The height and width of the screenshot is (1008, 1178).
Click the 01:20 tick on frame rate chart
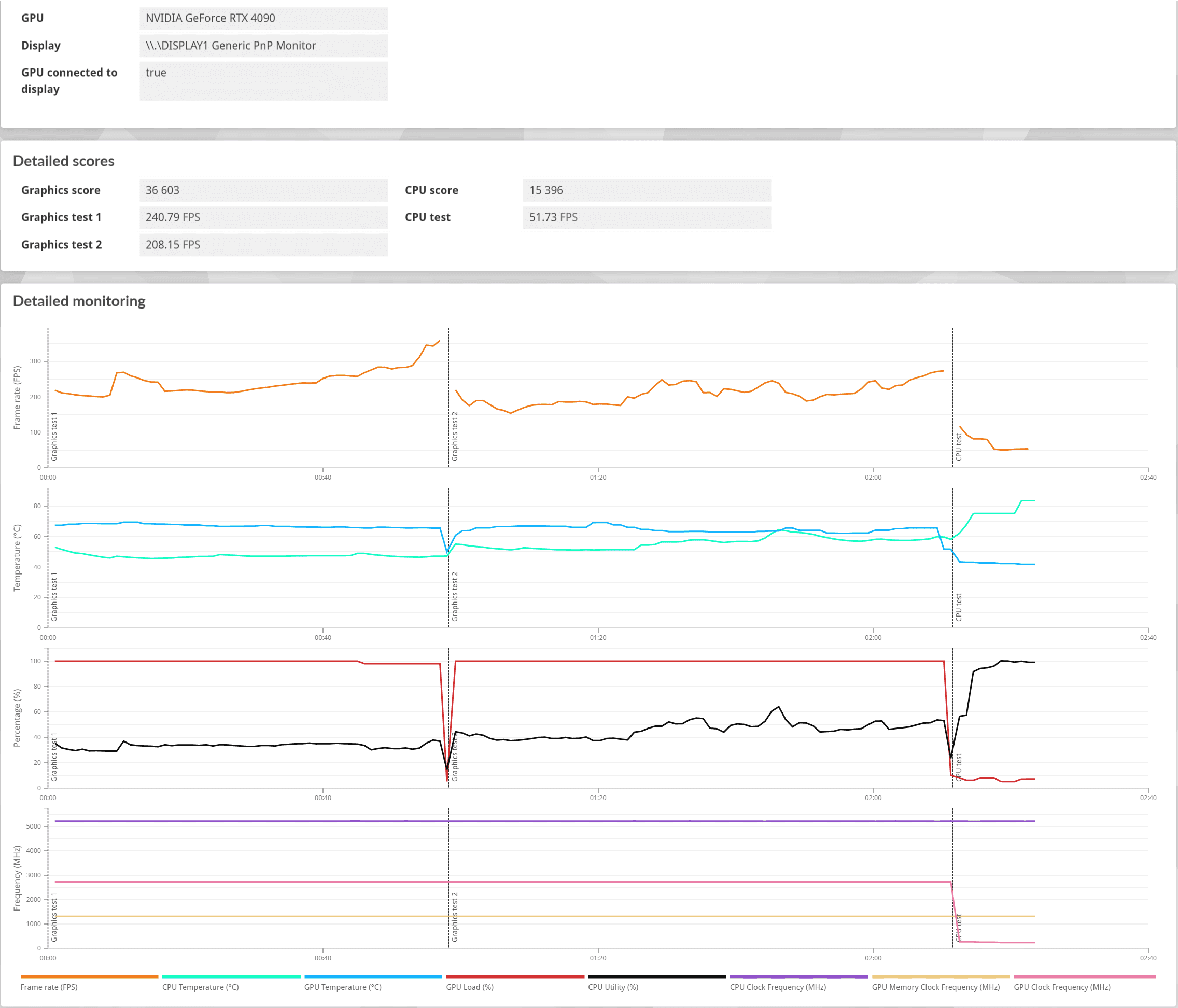(598, 478)
